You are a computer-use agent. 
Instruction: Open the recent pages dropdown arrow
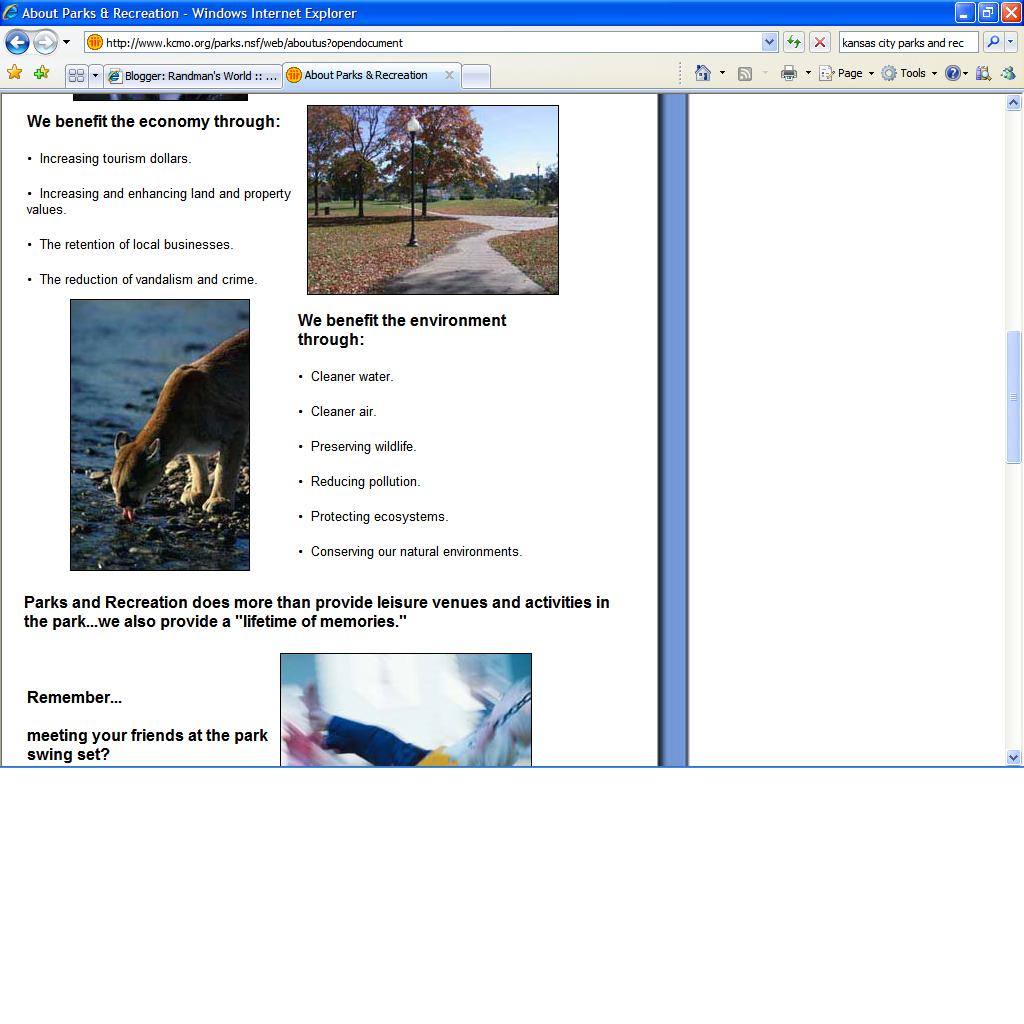[66, 42]
